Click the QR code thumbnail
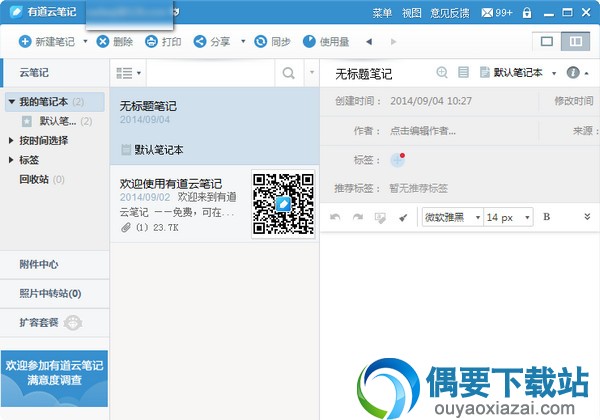Viewport: 600px width, 420px height. pyautogui.click(x=283, y=204)
